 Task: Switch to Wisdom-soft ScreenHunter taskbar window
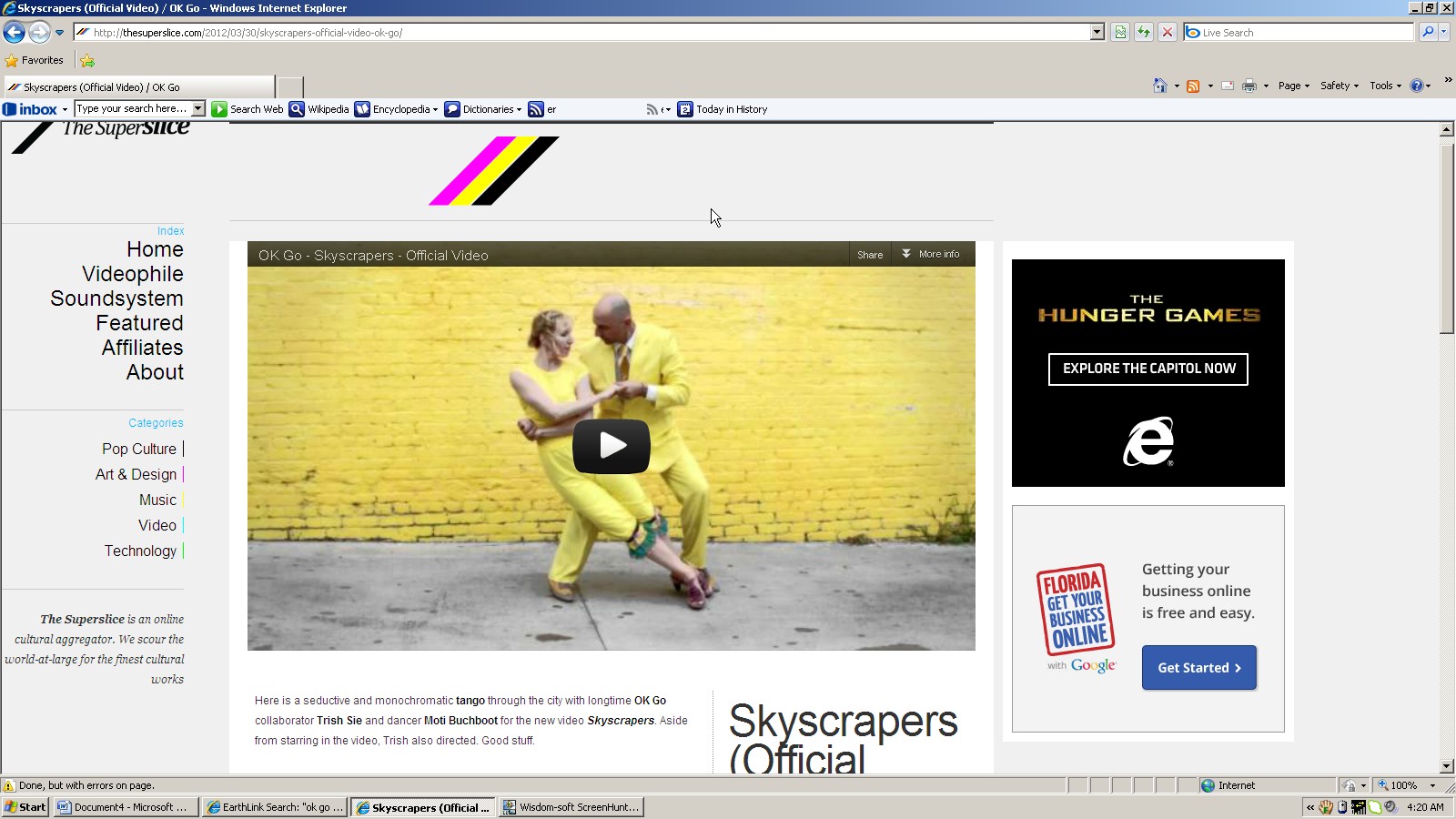pos(571,807)
